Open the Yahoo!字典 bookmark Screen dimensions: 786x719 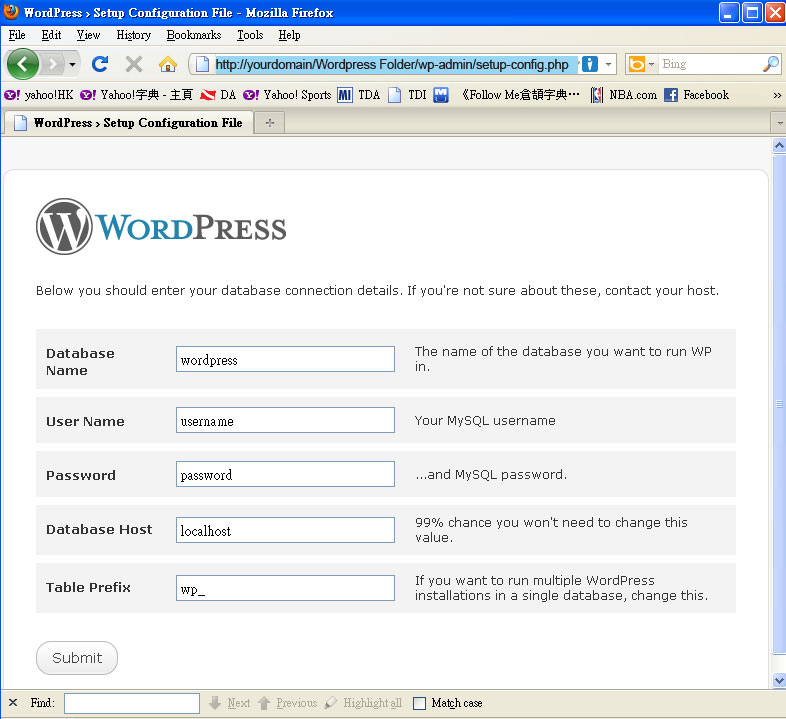click(x=136, y=95)
